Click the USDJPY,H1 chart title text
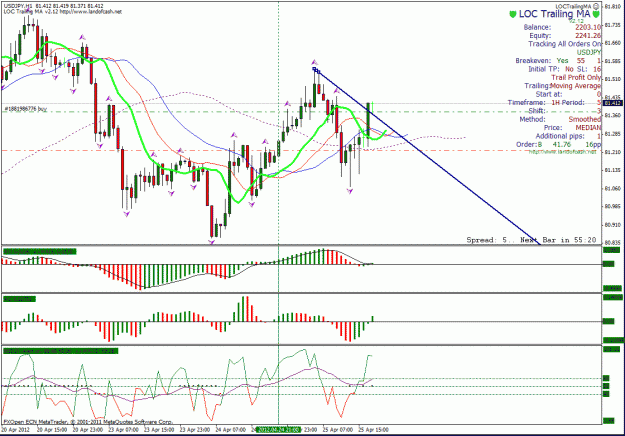 (x=18, y=6)
